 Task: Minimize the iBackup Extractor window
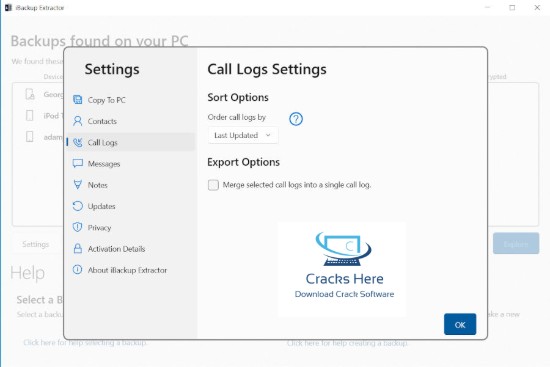pos(487,7)
